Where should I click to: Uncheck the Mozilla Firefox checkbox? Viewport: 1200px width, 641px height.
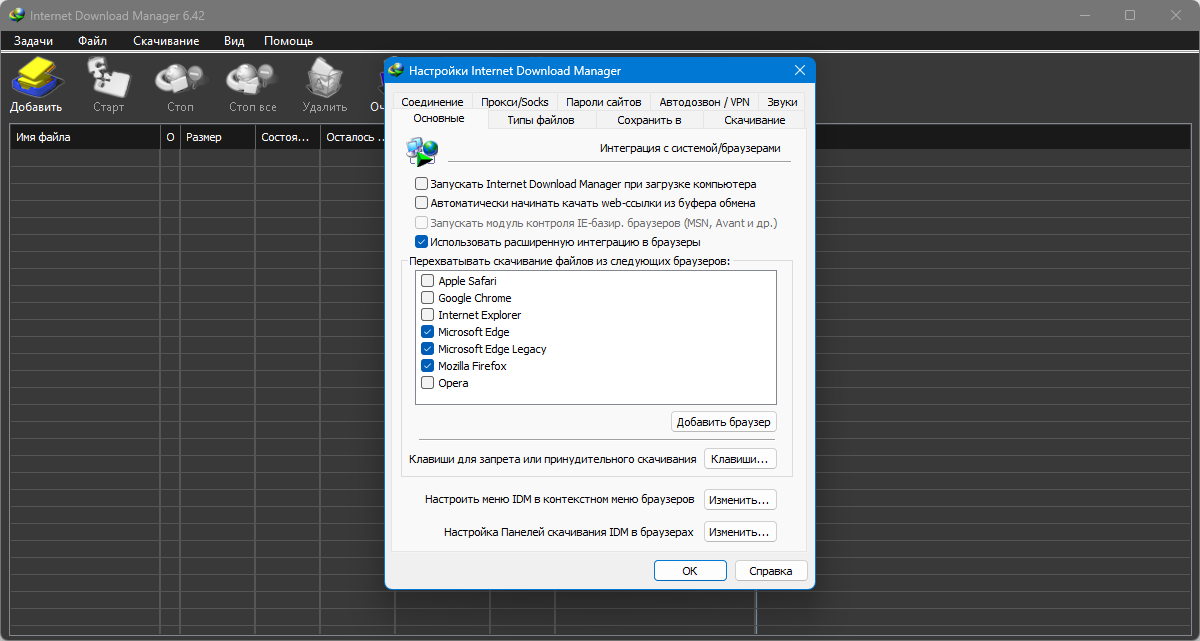[x=428, y=366]
